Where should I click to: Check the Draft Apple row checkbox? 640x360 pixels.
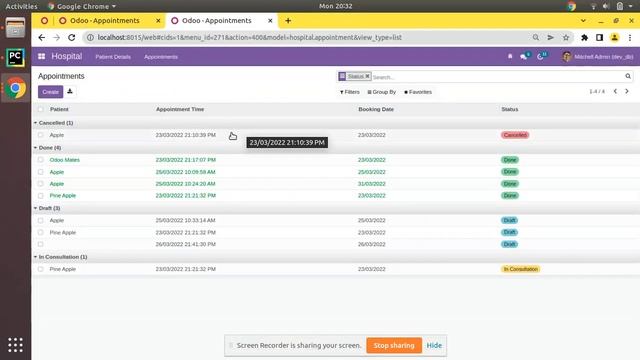[40, 220]
